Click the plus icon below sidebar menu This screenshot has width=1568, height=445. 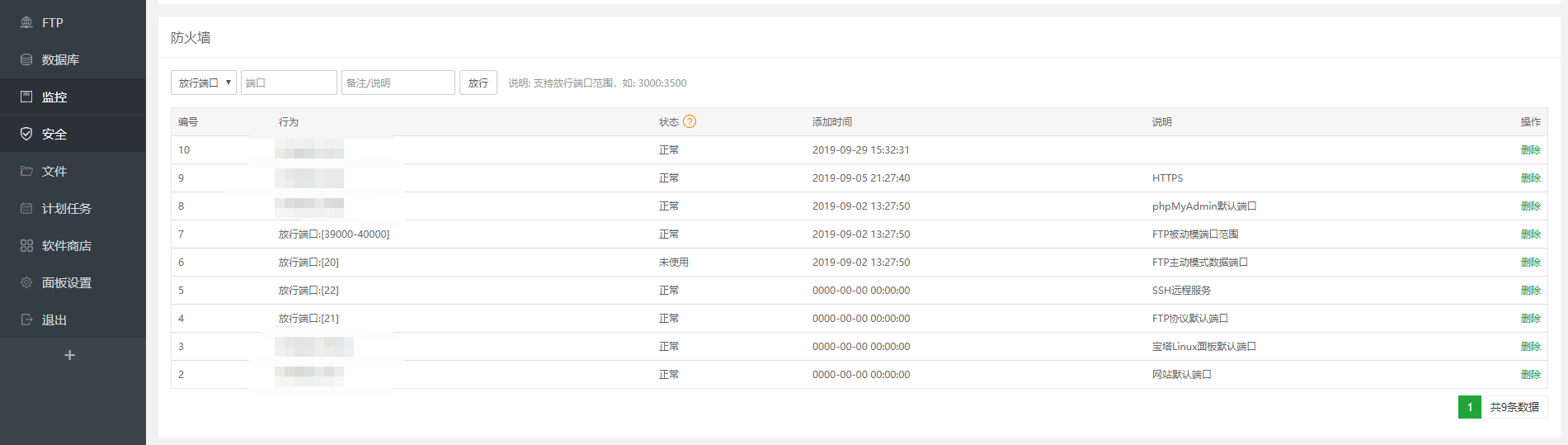(x=70, y=355)
